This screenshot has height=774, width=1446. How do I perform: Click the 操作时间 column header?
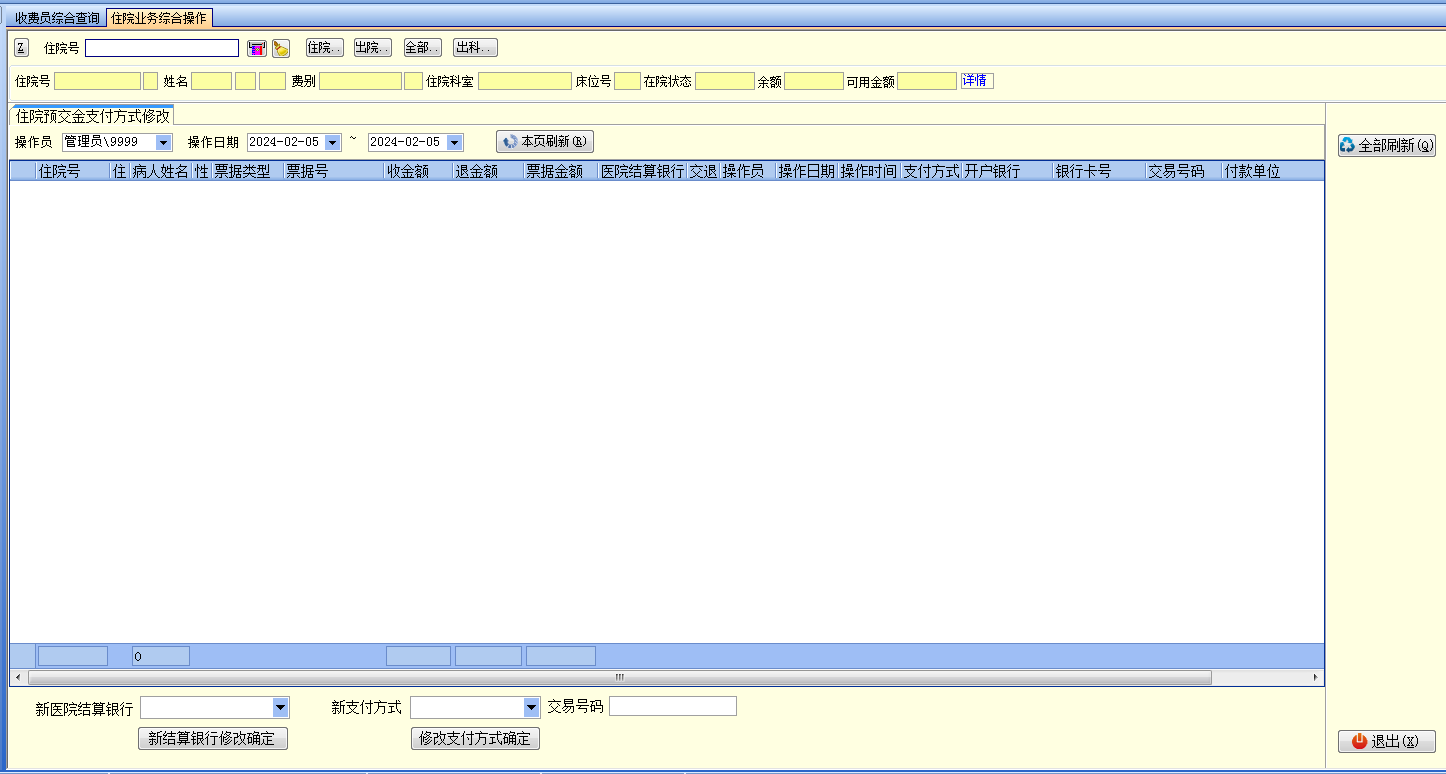[x=869, y=172]
